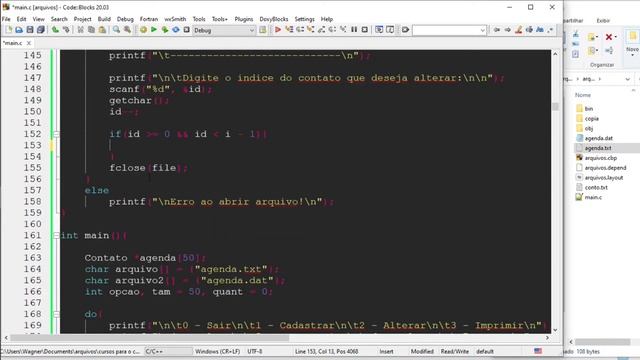Screen dimensions: 640x360
Task: Stop the debugger with the square icon
Action: [x=365, y=30]
